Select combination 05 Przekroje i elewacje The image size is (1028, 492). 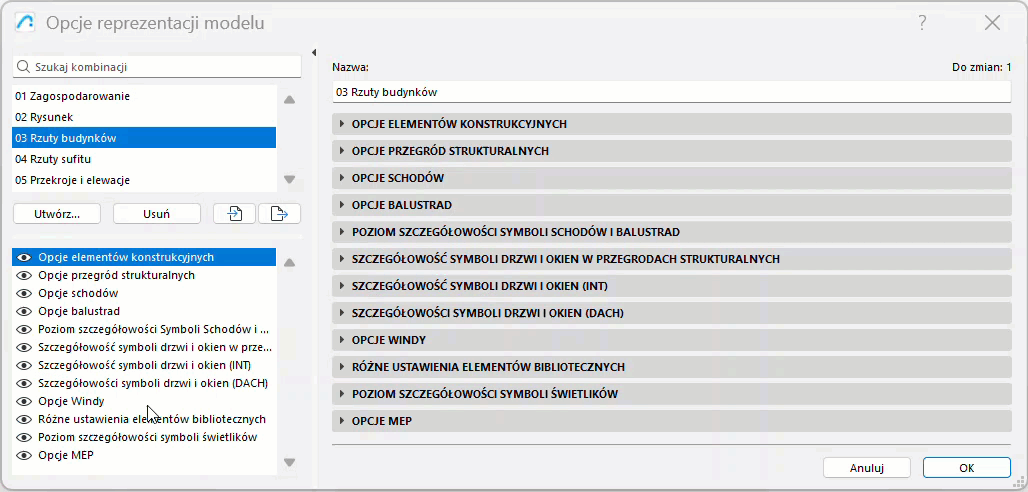[144, 180]
